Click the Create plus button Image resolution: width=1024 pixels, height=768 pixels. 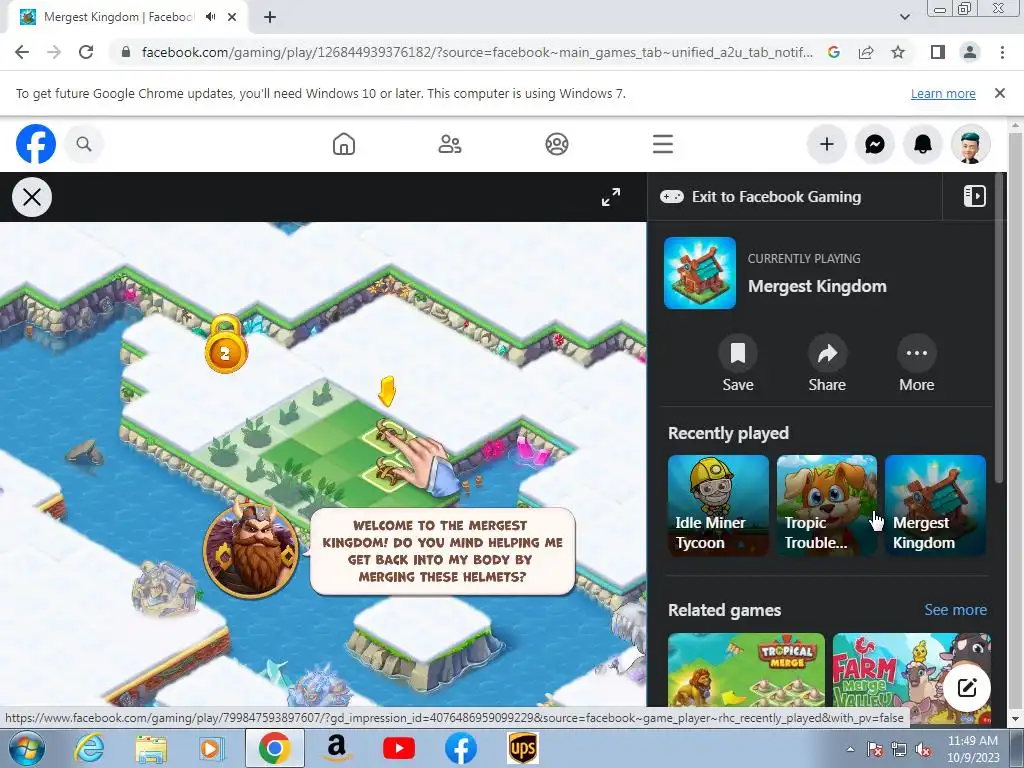point(827,144)
